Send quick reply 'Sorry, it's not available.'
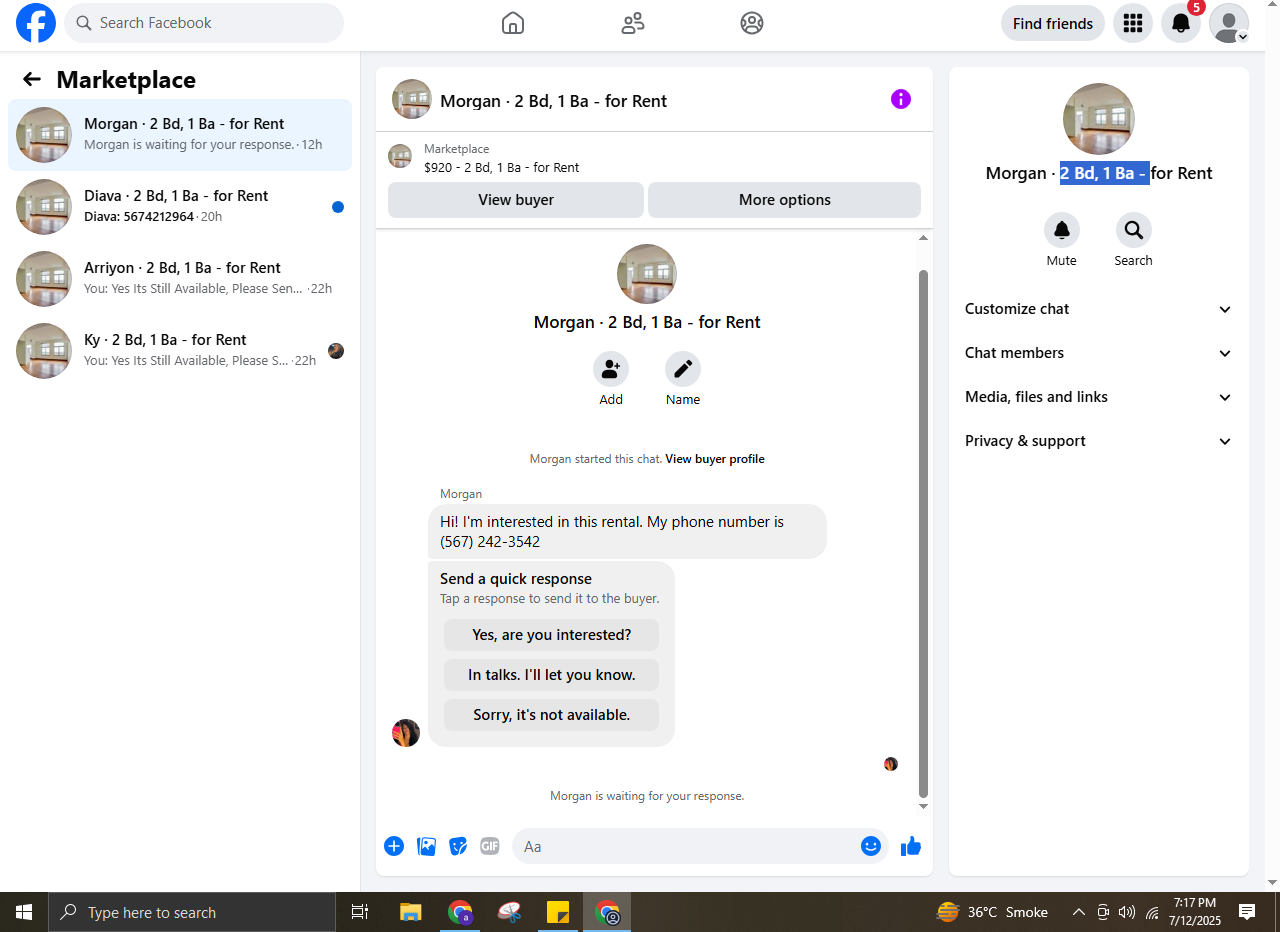The width and height of the screenshot is (1280, 932). [552, 715]
